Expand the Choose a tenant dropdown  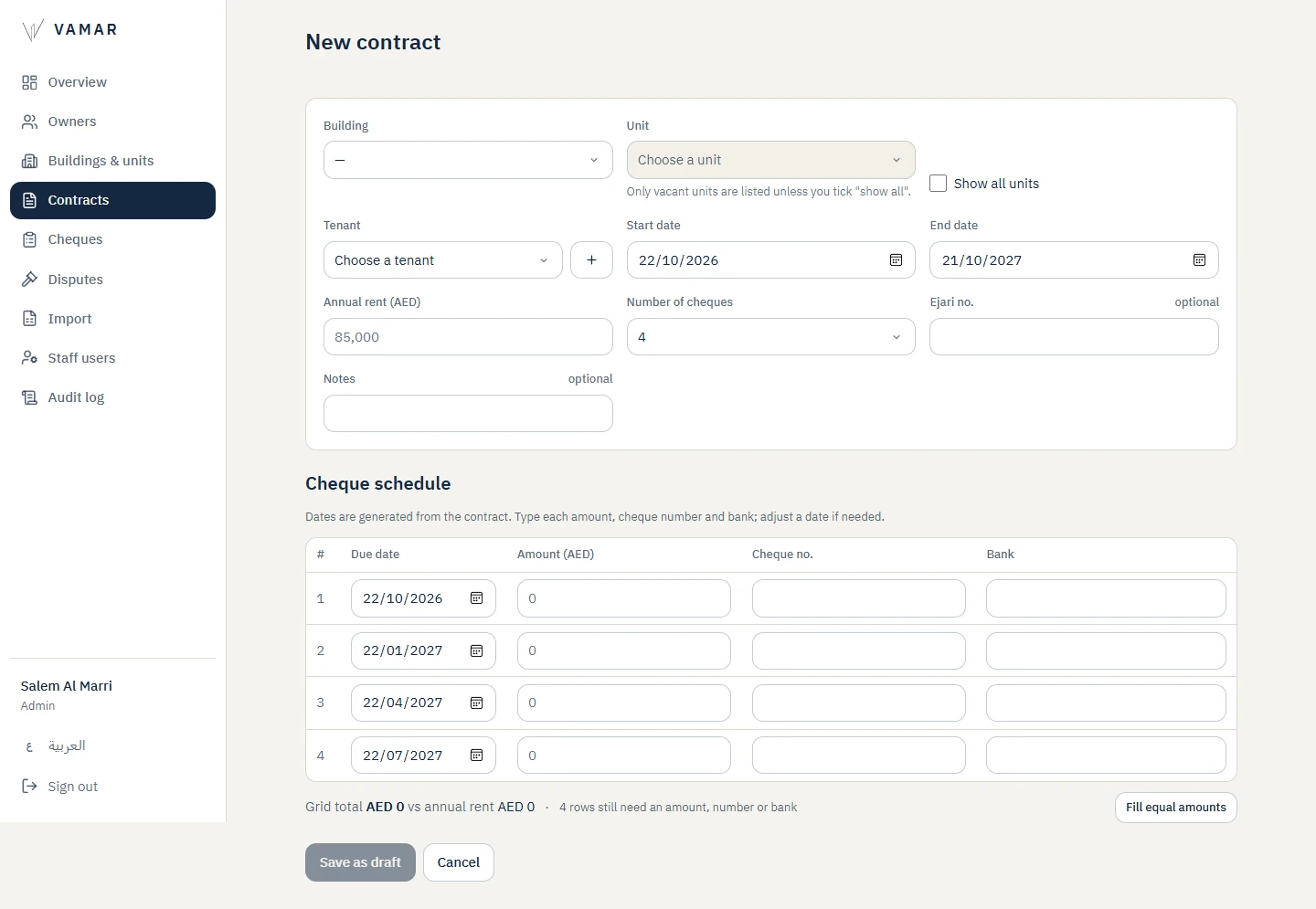(443, 260)
